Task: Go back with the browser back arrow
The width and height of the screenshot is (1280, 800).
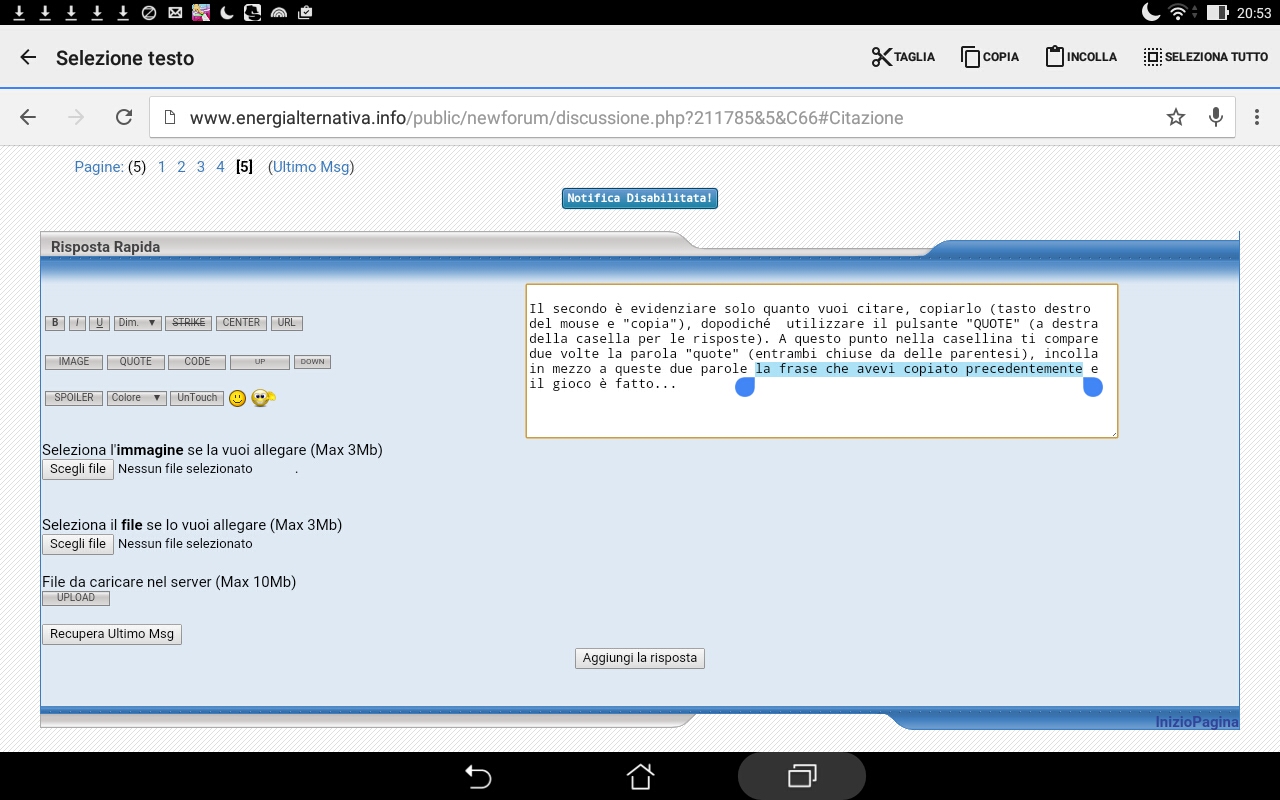Action: (28, 117)
